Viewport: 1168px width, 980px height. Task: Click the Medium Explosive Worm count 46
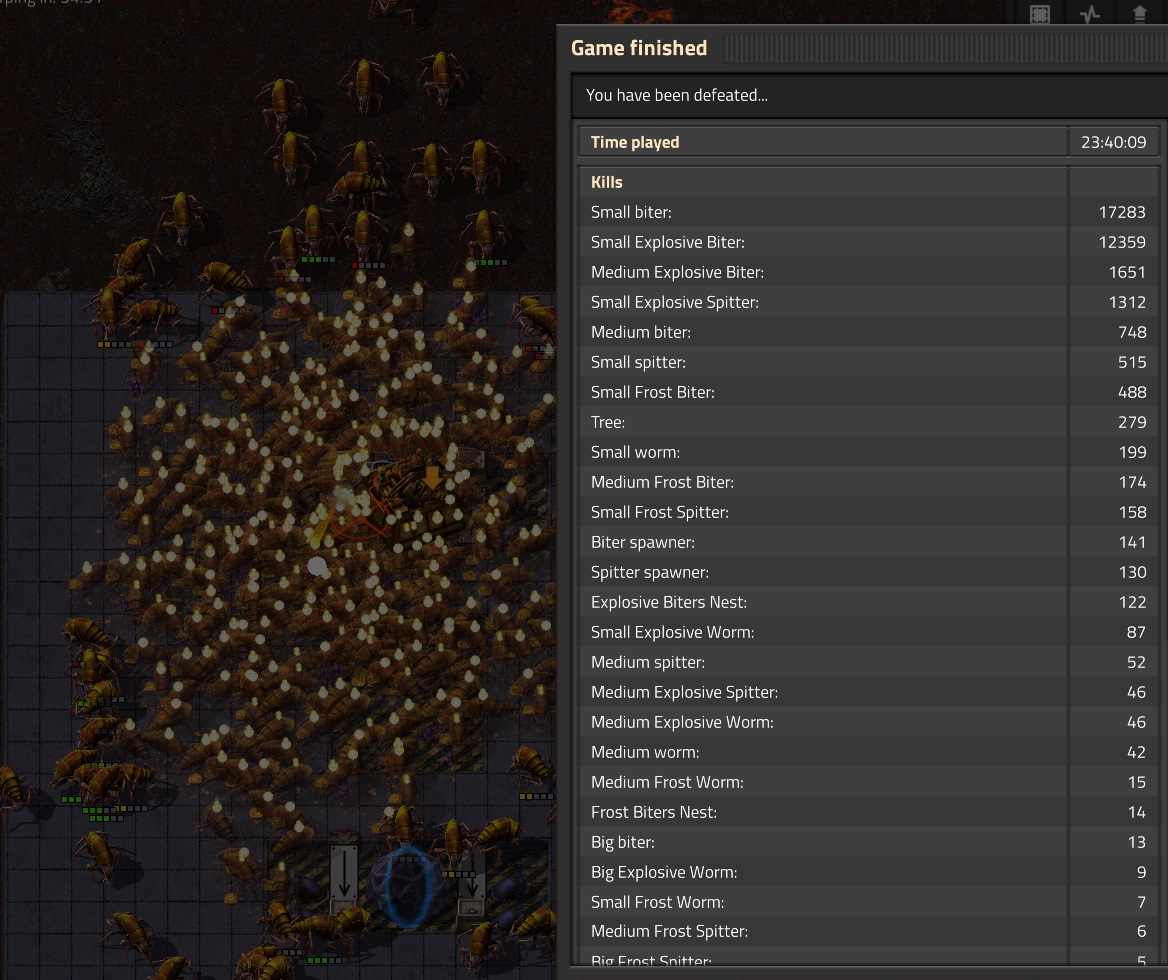1137,722
